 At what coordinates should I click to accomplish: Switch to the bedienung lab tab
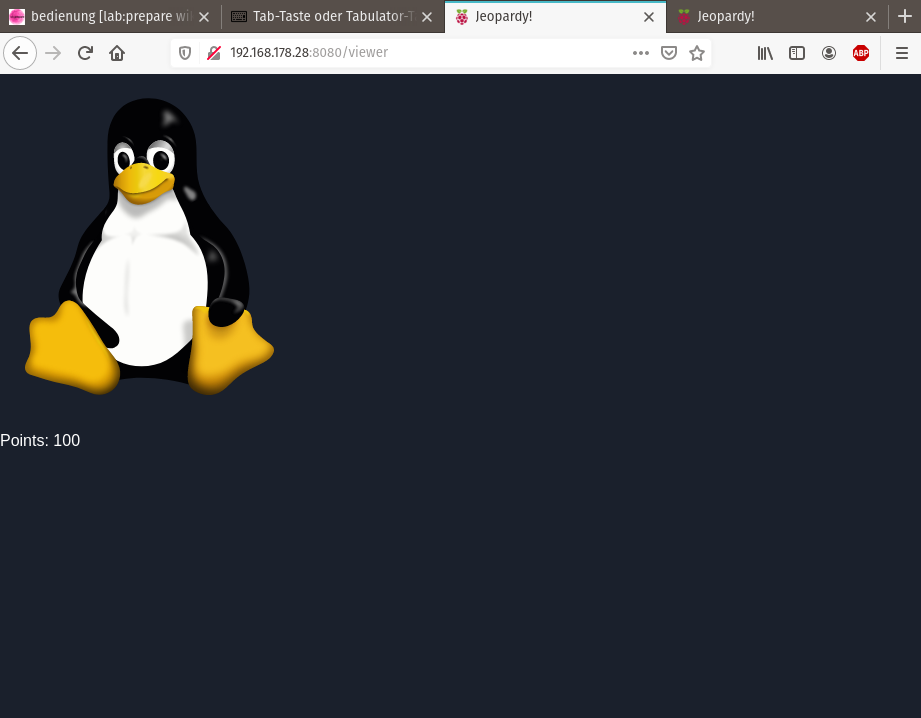point(110,16)
